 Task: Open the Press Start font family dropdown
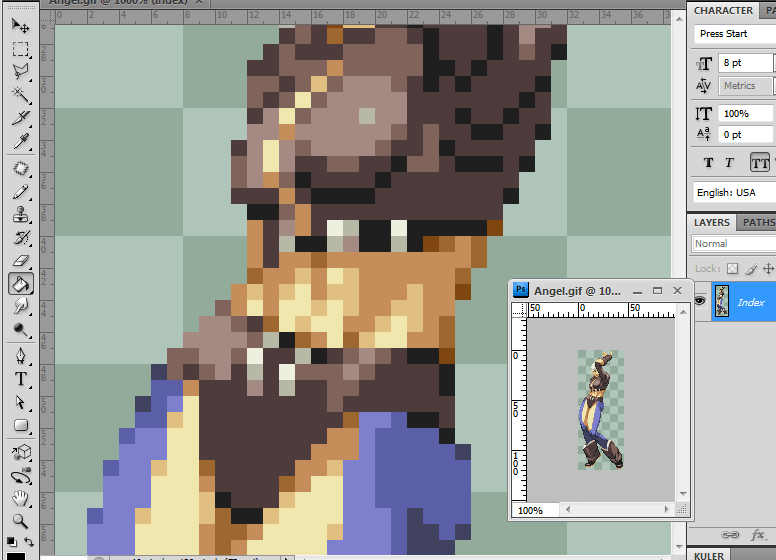(735, 34)
